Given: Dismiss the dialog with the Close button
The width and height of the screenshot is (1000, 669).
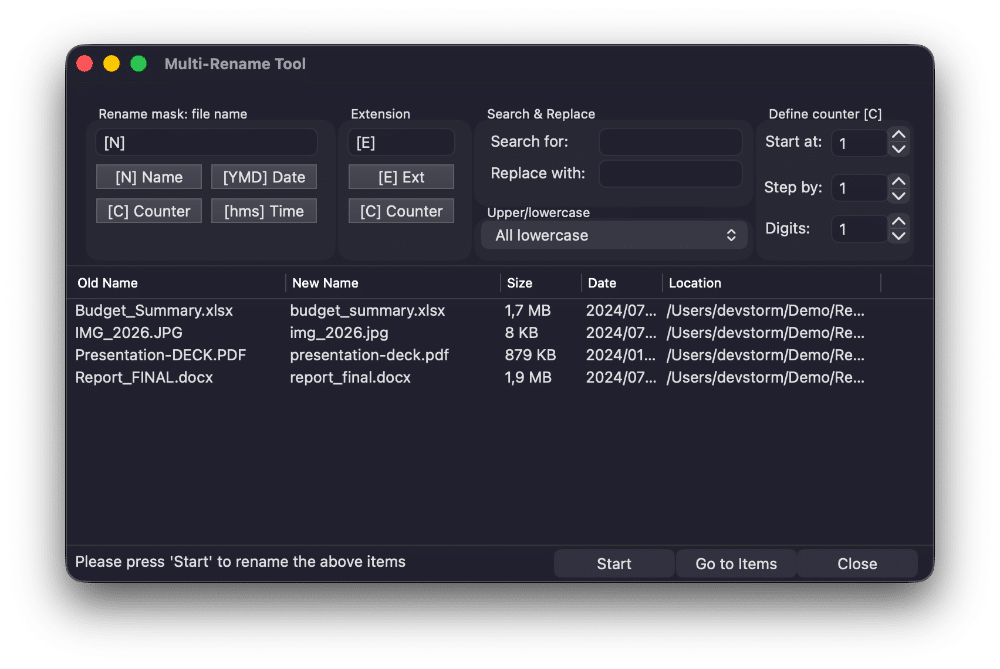Looking at the screenshot, I should tap(856, 563).
